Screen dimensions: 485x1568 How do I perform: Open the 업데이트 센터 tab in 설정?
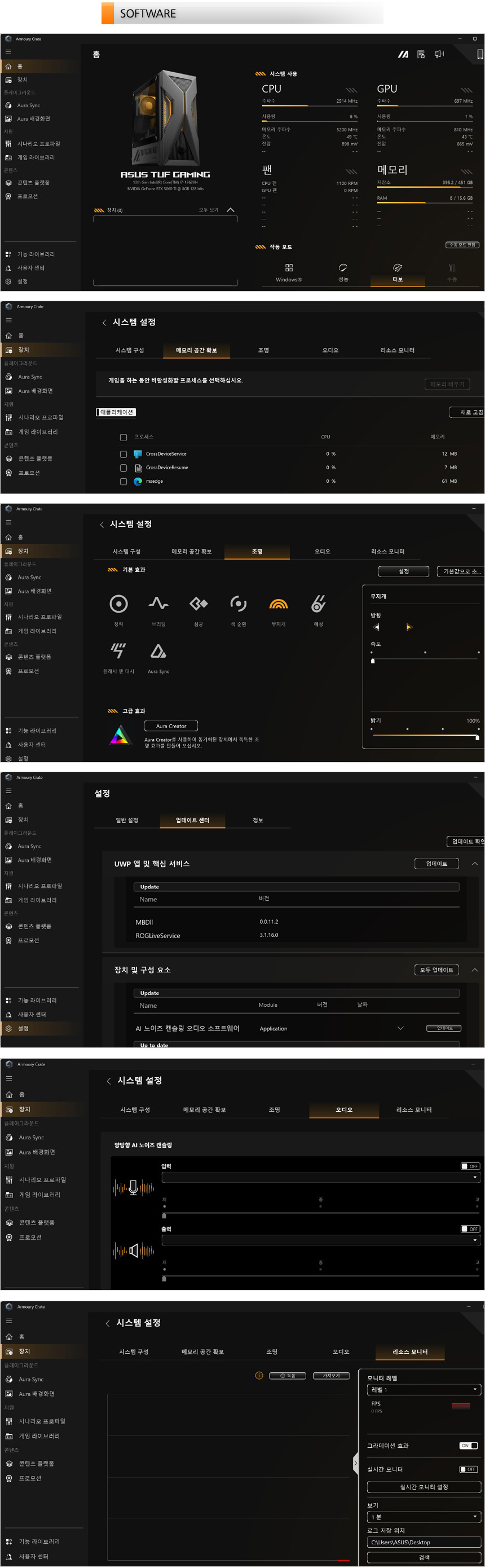192,820
